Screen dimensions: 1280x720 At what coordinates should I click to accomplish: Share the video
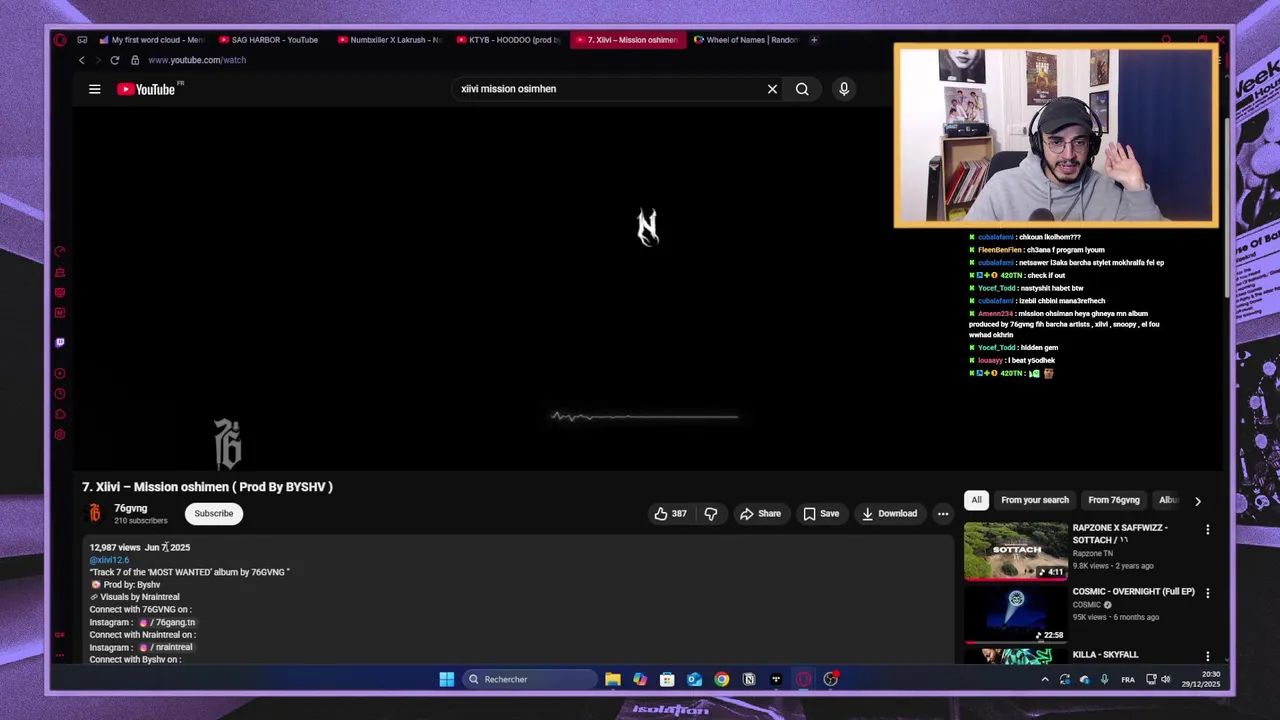(760, 514)
